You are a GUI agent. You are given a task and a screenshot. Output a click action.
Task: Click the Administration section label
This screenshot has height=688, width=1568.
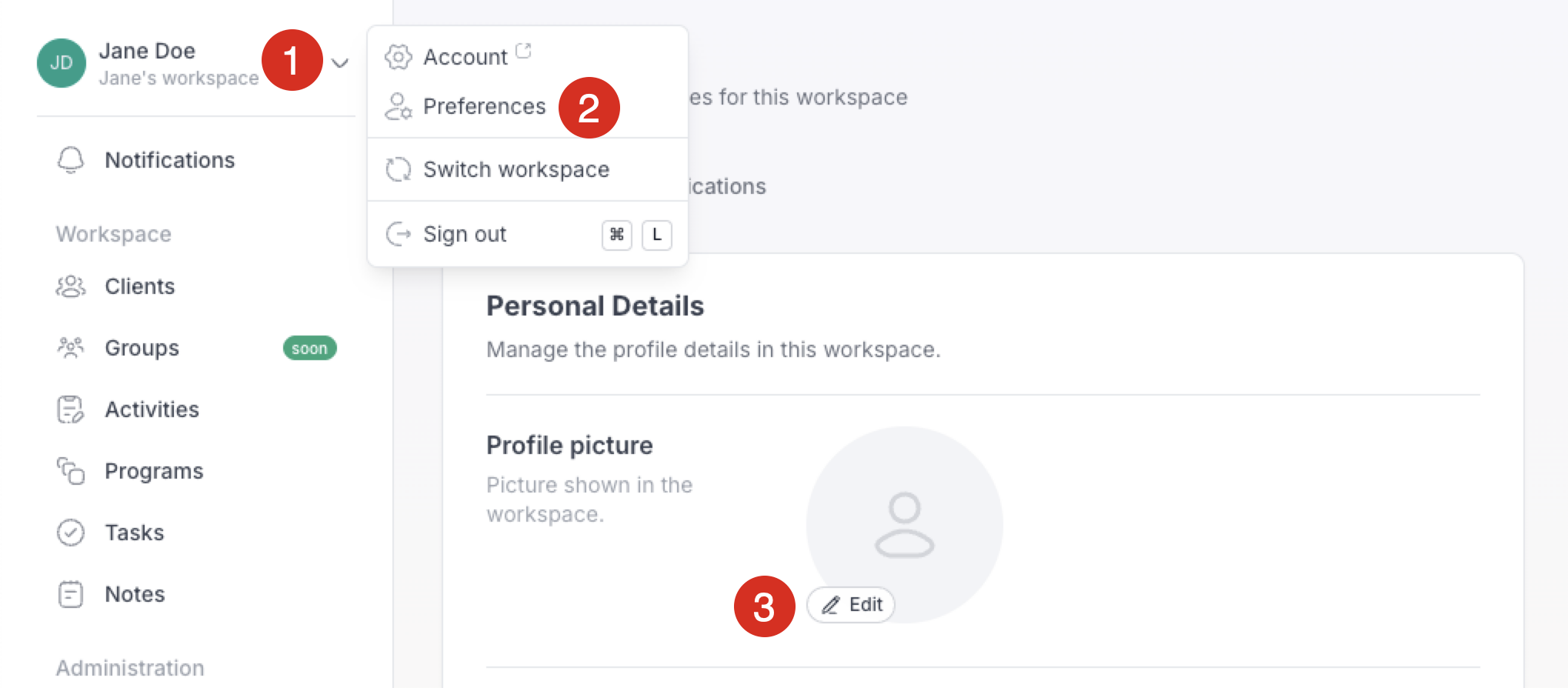pos(130,668)
